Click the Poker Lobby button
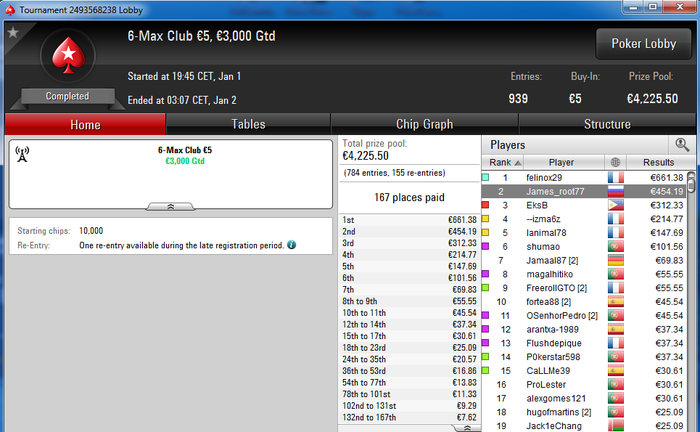700x432 pixels. [643, 44]
